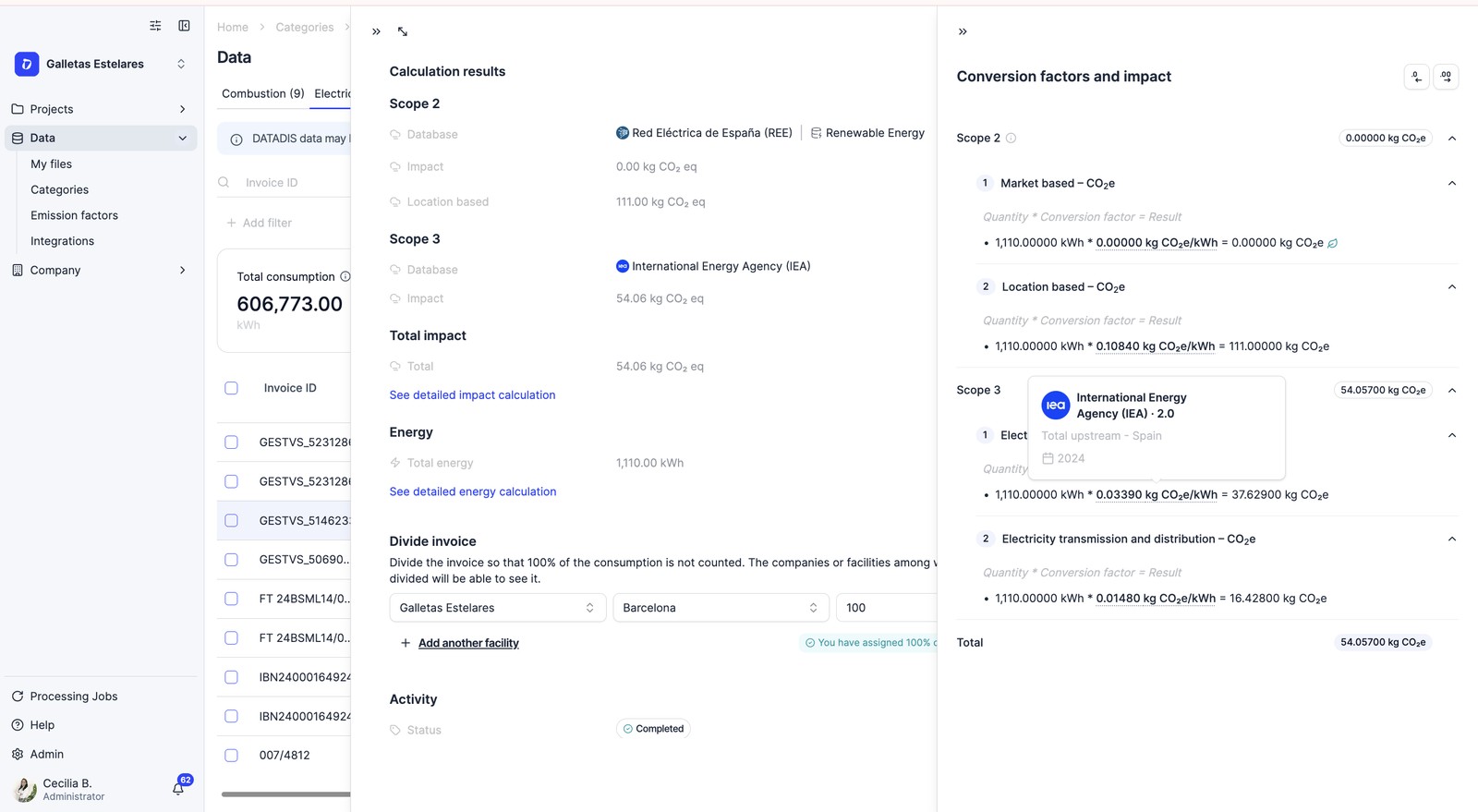Open Emission factors in the sidebar
Screen dimensions: 1478x812
(x=74, y=215)
